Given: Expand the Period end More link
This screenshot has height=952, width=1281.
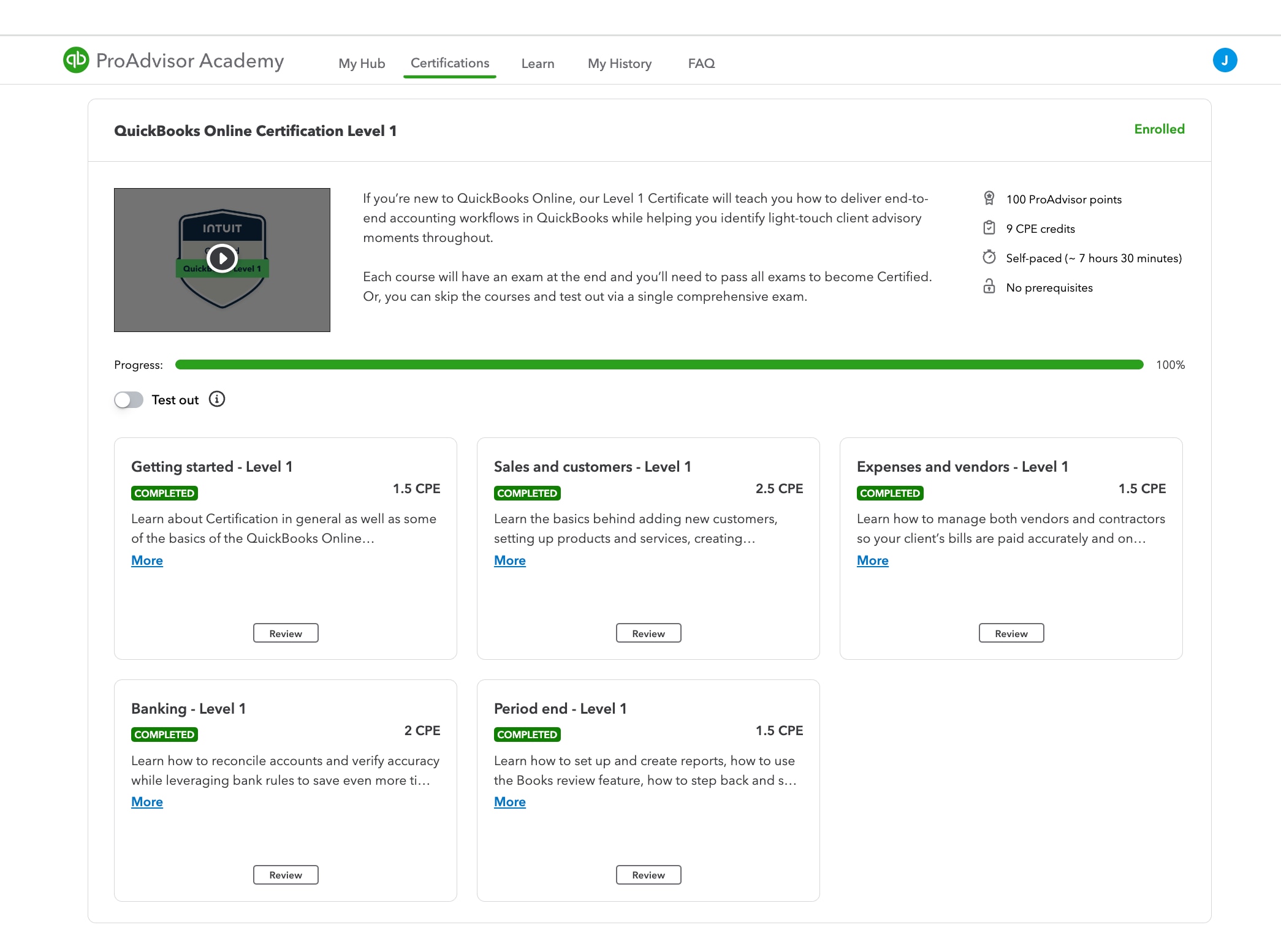Looking at the screenshot, I should (x=509, y=801).
